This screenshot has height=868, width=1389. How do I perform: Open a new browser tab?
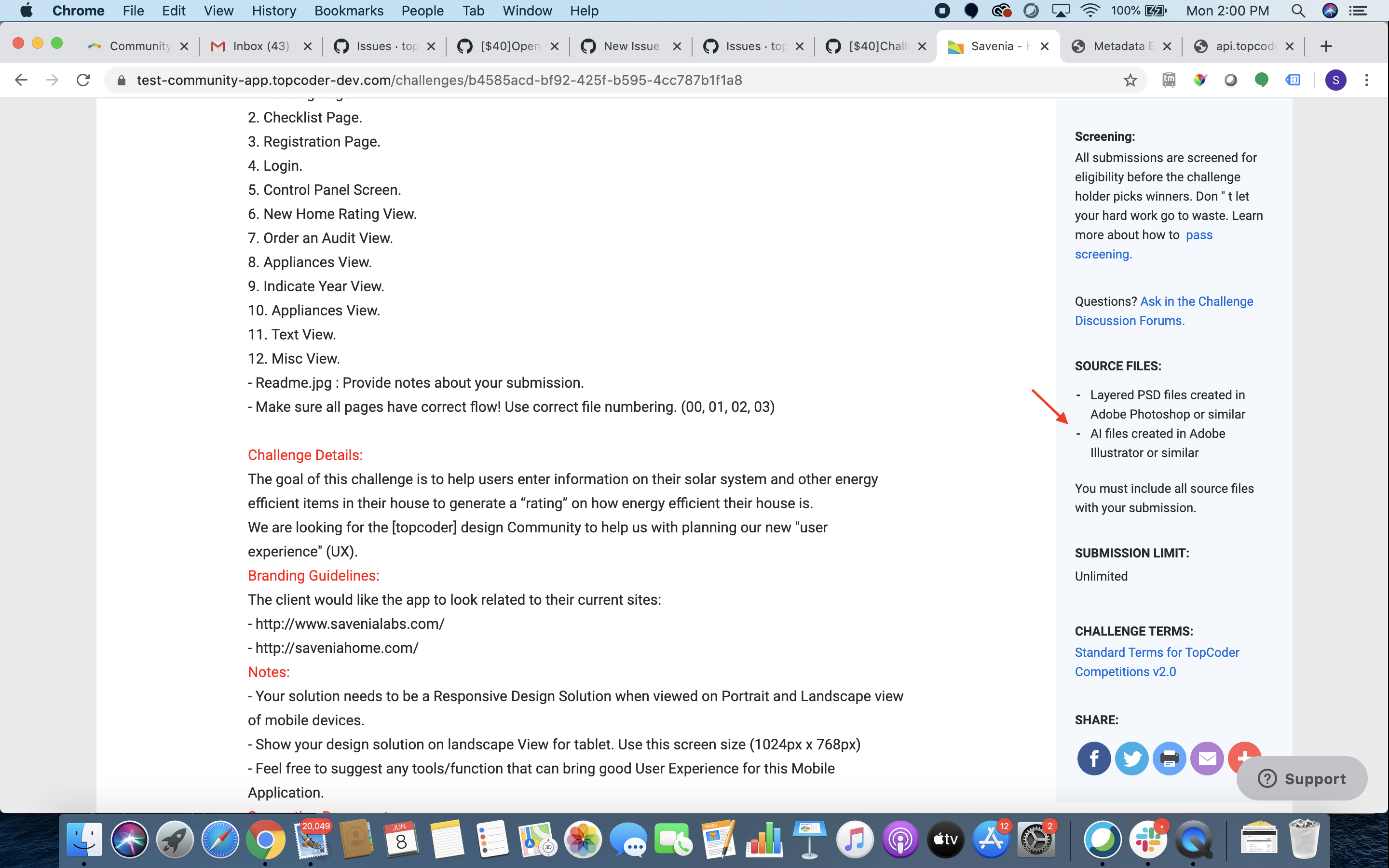pyautogui.click(x=1326, y=46)
